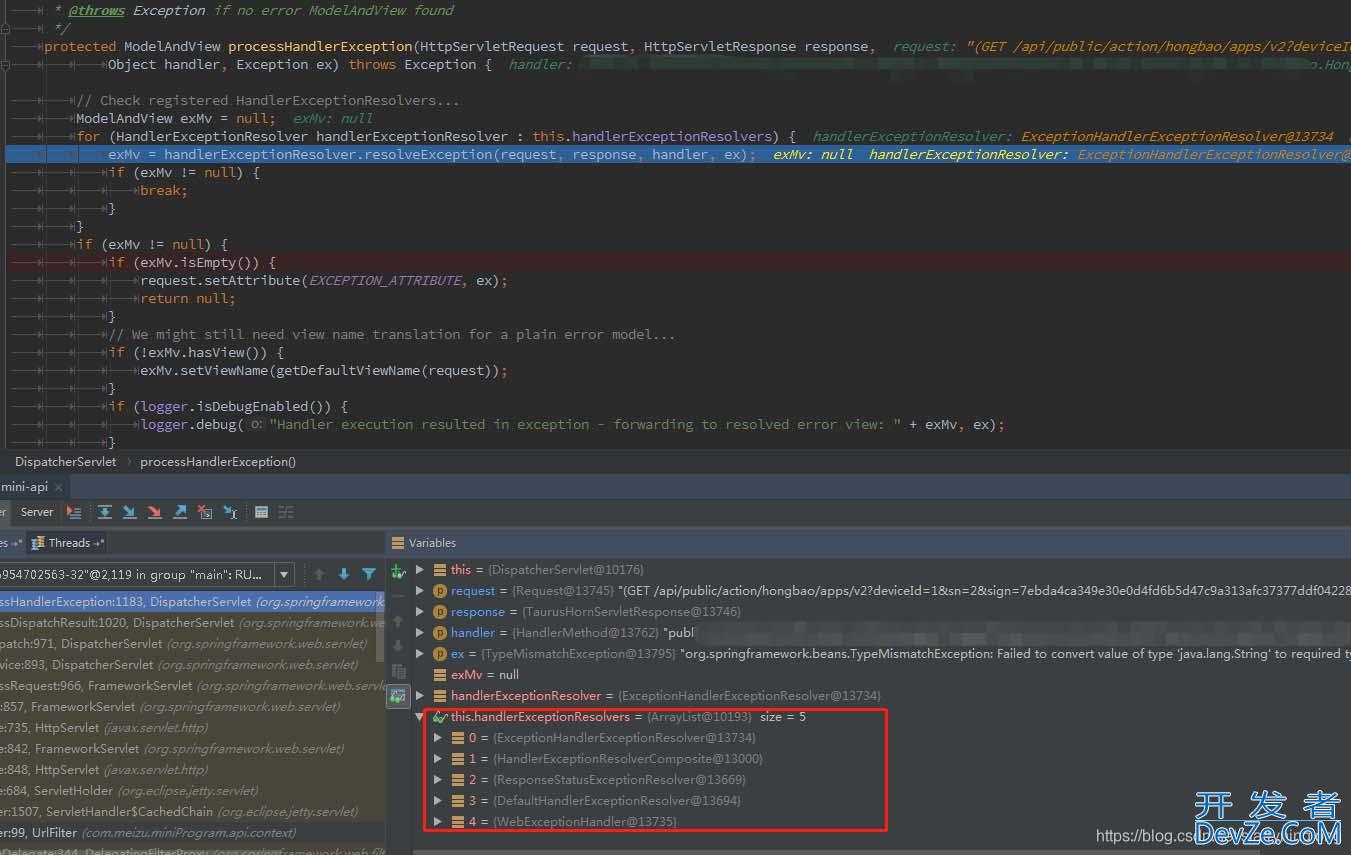Select the :893 DispatcherServlet stack frame
This screenshot has width=1351, height=855.
pos(192,665)
